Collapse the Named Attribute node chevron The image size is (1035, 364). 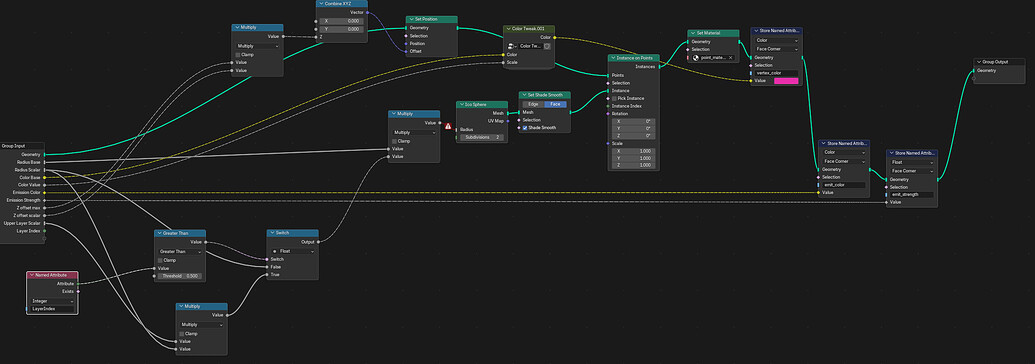[x=31, y=275]
